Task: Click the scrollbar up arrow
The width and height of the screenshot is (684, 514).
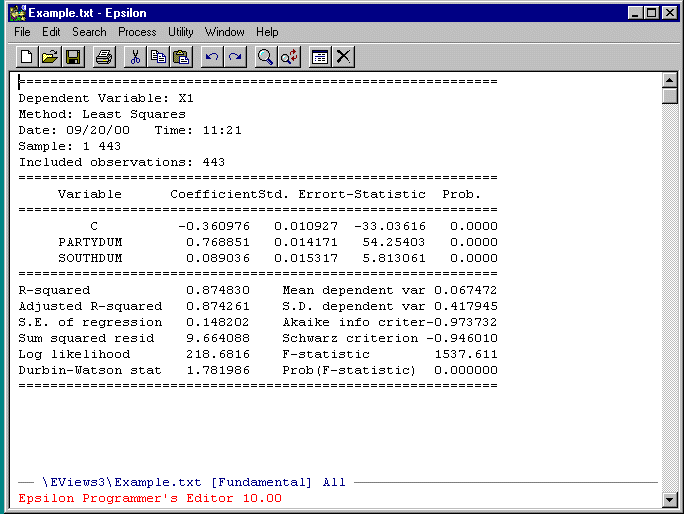Action: (x=670, y=80)
